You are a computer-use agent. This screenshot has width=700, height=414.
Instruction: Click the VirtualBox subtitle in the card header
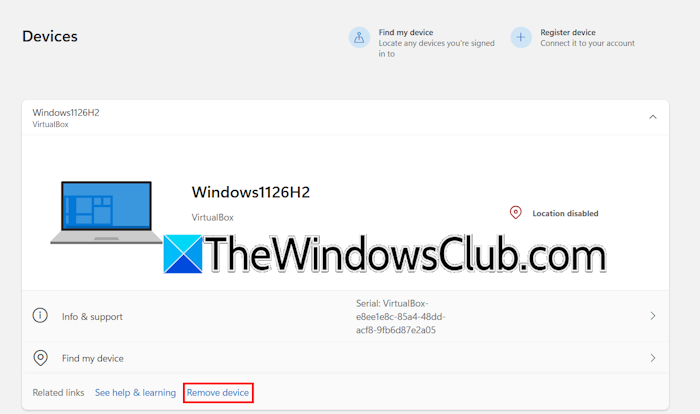50,124
